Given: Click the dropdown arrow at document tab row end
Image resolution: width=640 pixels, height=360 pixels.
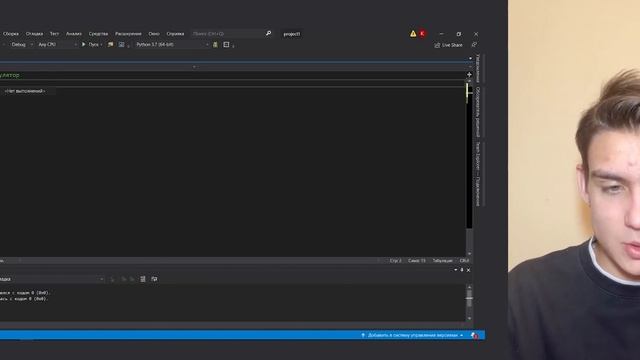Looking at the screenshot, I should point(470,58).
